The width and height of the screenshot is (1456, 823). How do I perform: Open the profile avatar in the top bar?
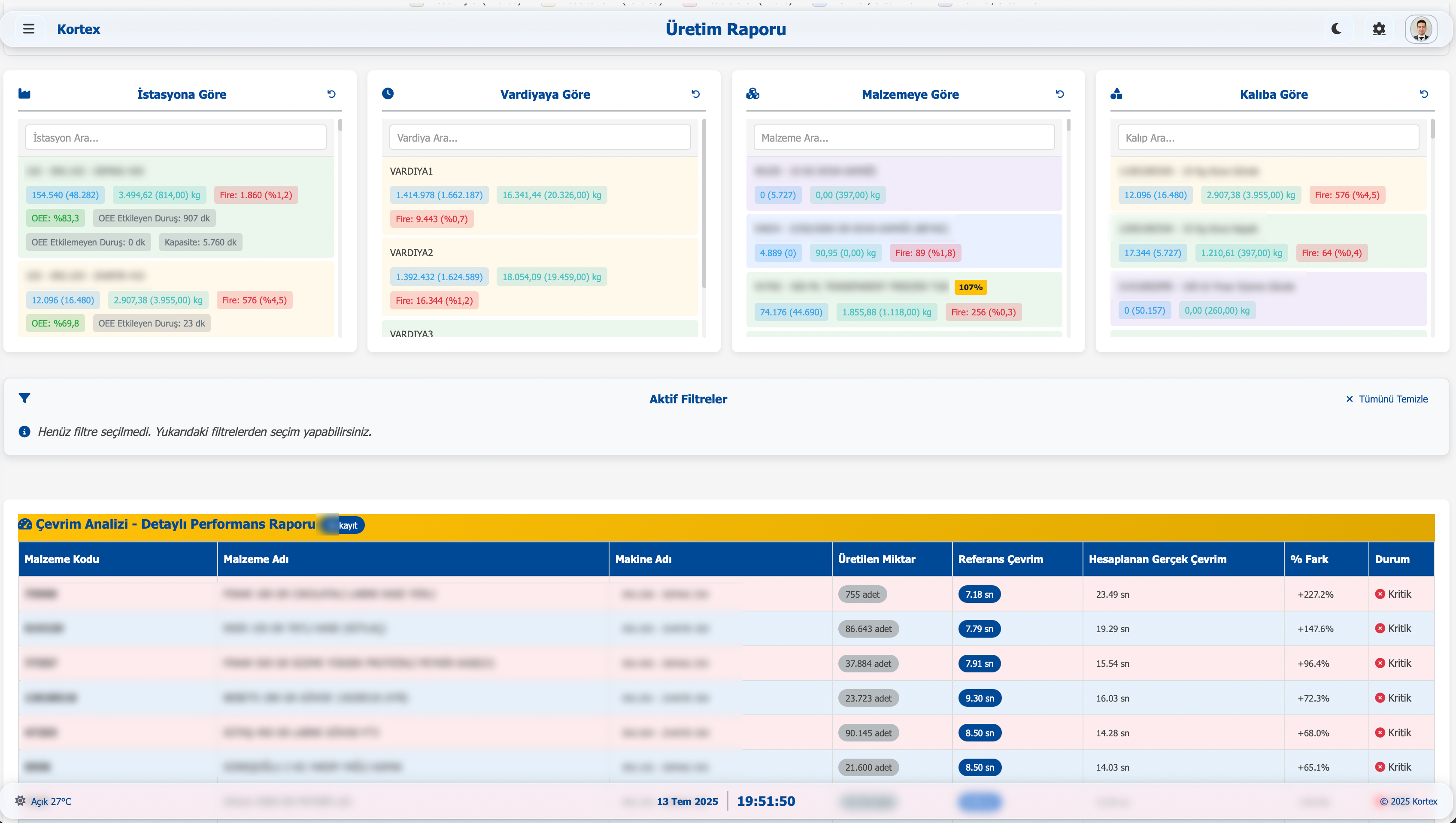[1421, 29]
